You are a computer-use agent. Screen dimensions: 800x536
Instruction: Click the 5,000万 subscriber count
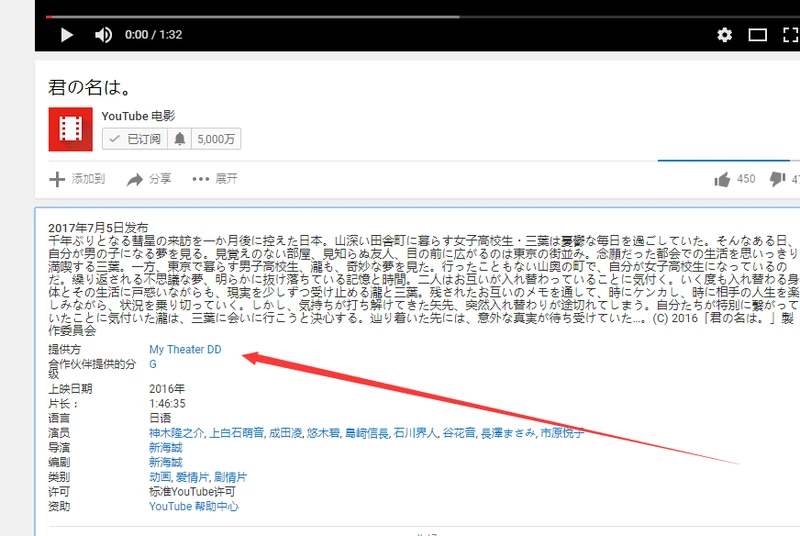click(216, 139)
